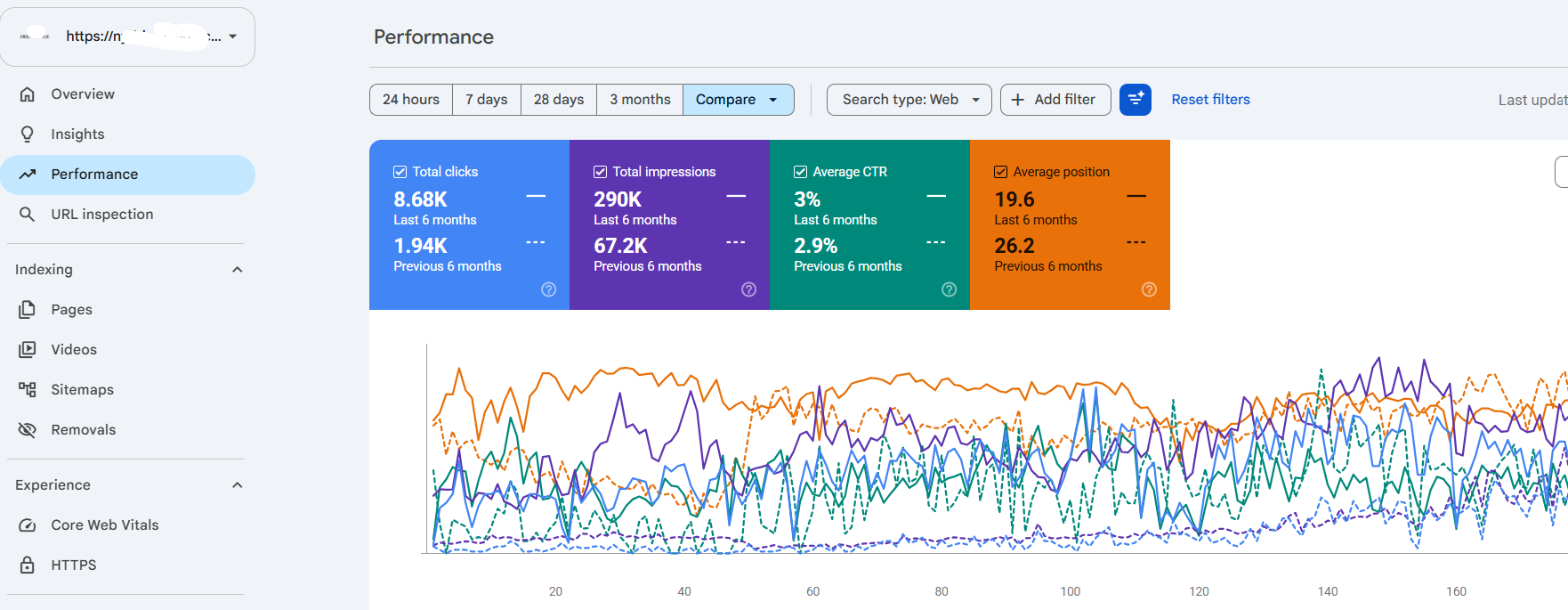Toggle the Average CTR checkbox

(801, 172)
